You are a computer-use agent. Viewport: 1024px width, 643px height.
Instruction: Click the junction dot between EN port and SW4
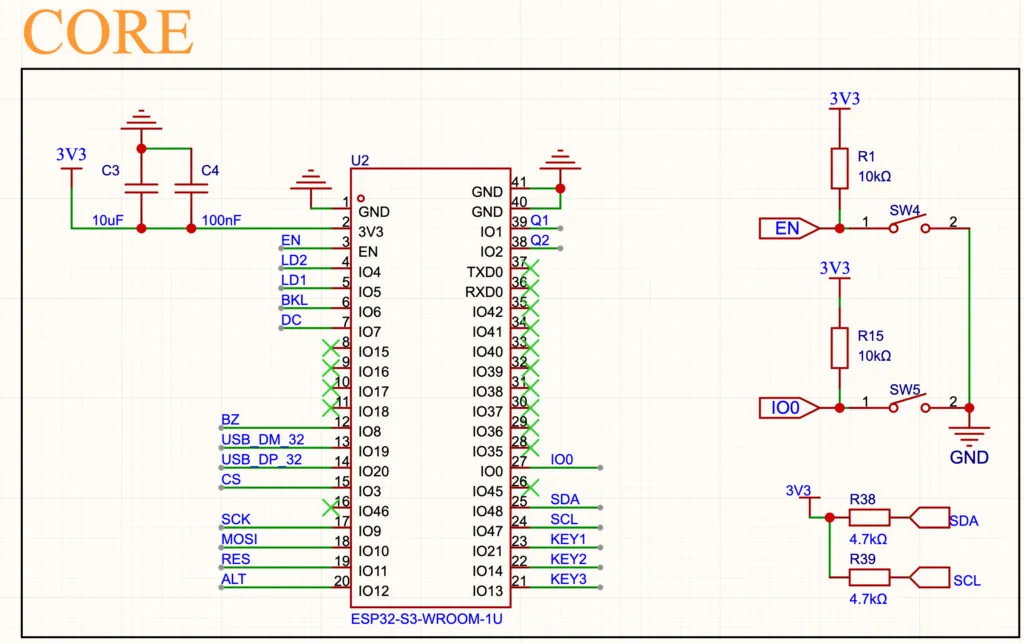tap(840, 228)
